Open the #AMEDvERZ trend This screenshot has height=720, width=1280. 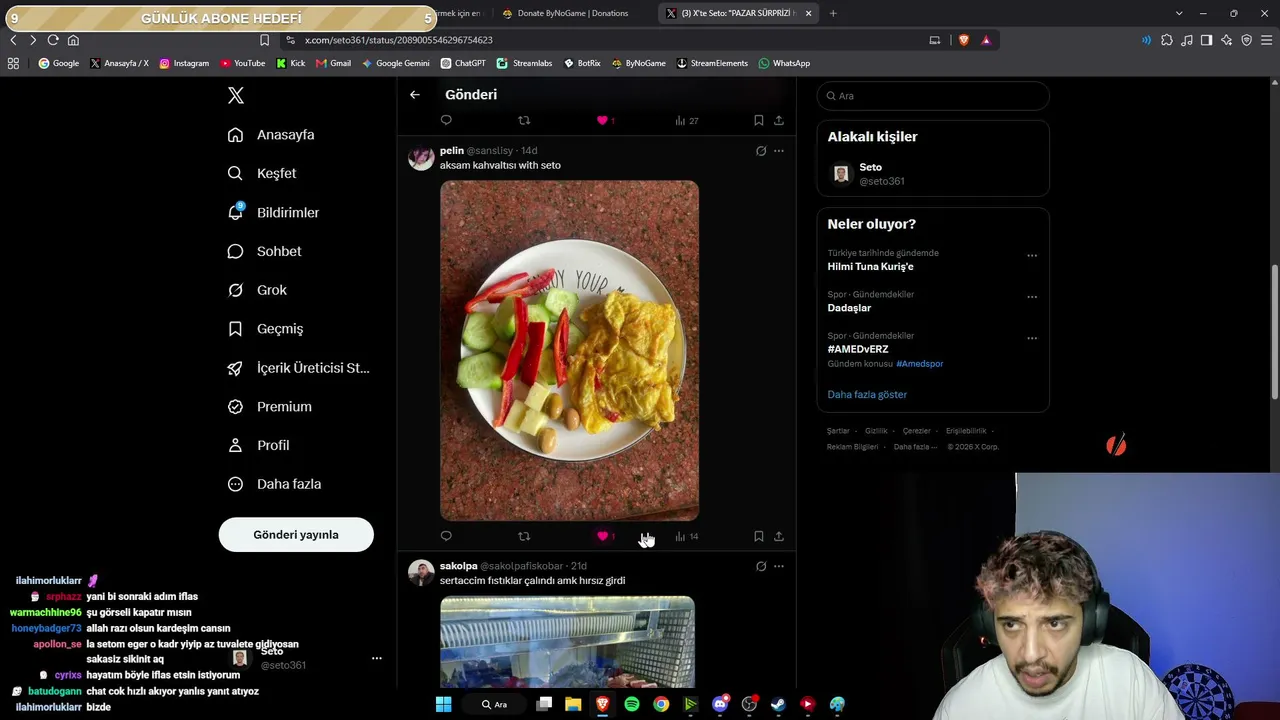pos(858,349)
